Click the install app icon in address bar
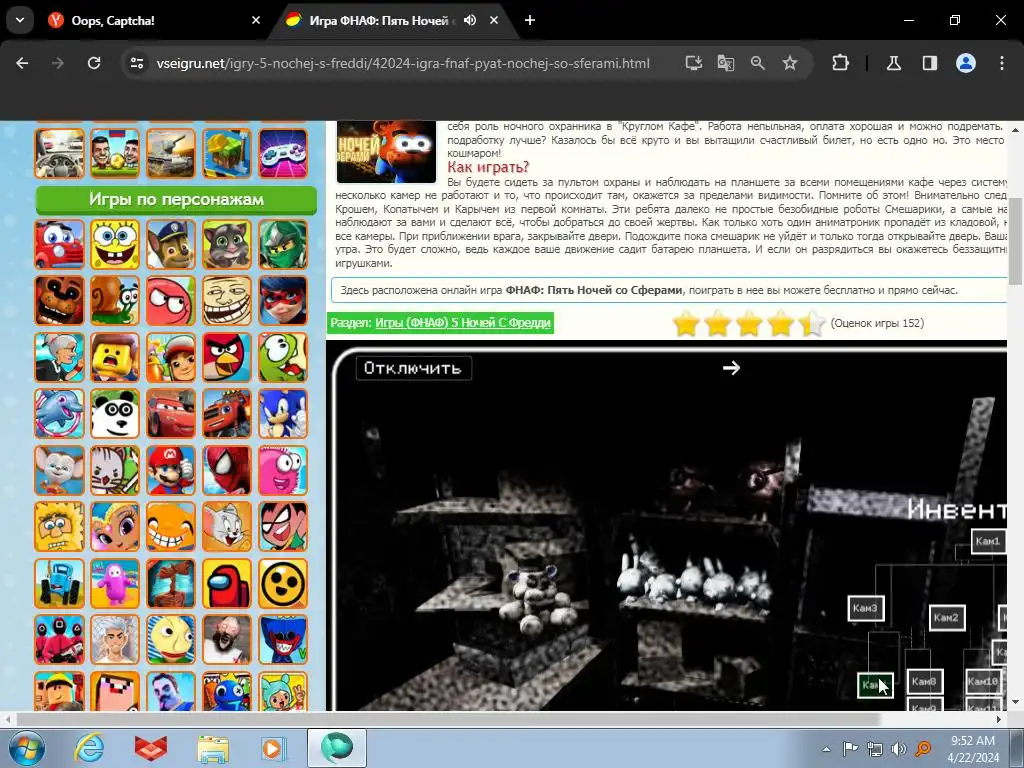 point(694,63)
